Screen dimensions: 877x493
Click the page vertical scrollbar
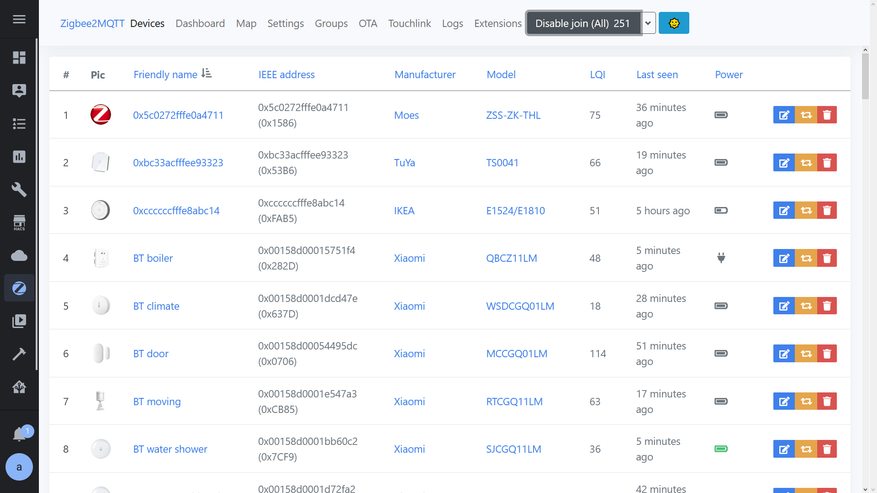tap(865, 76)
